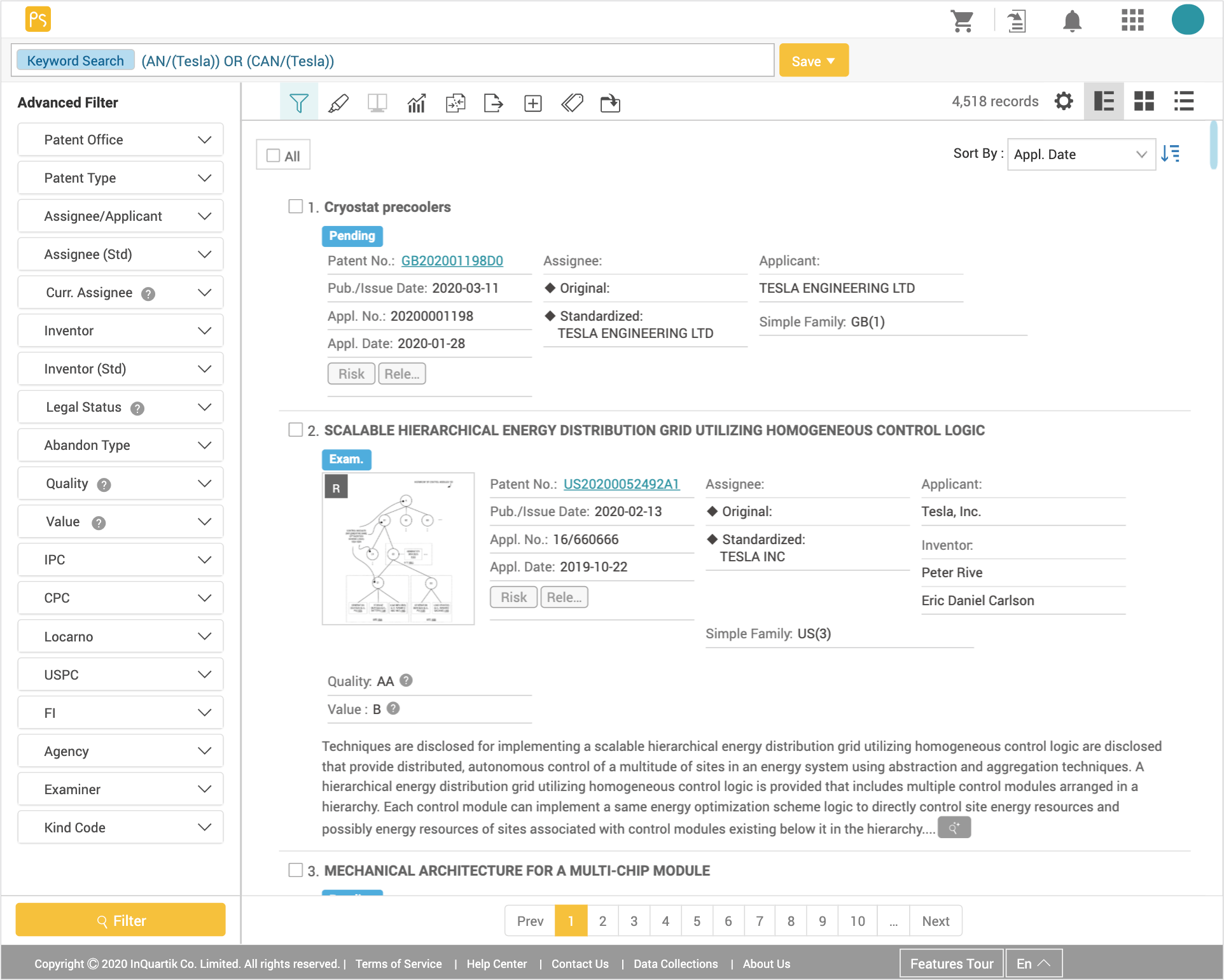Switch to compact list view

[1183, 101]
